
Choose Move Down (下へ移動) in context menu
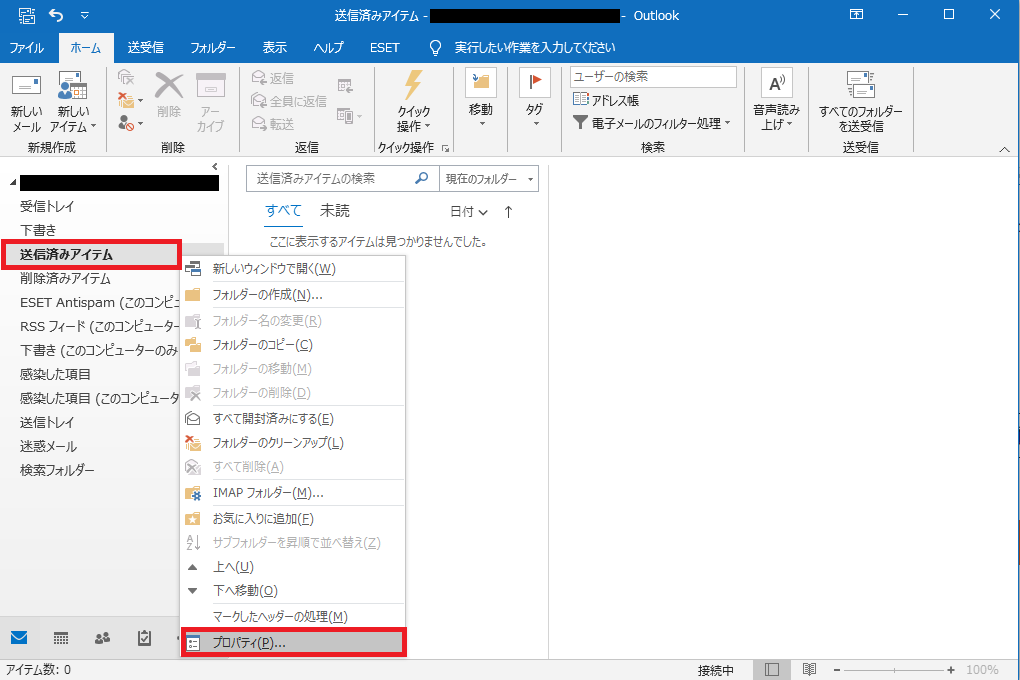293,590
